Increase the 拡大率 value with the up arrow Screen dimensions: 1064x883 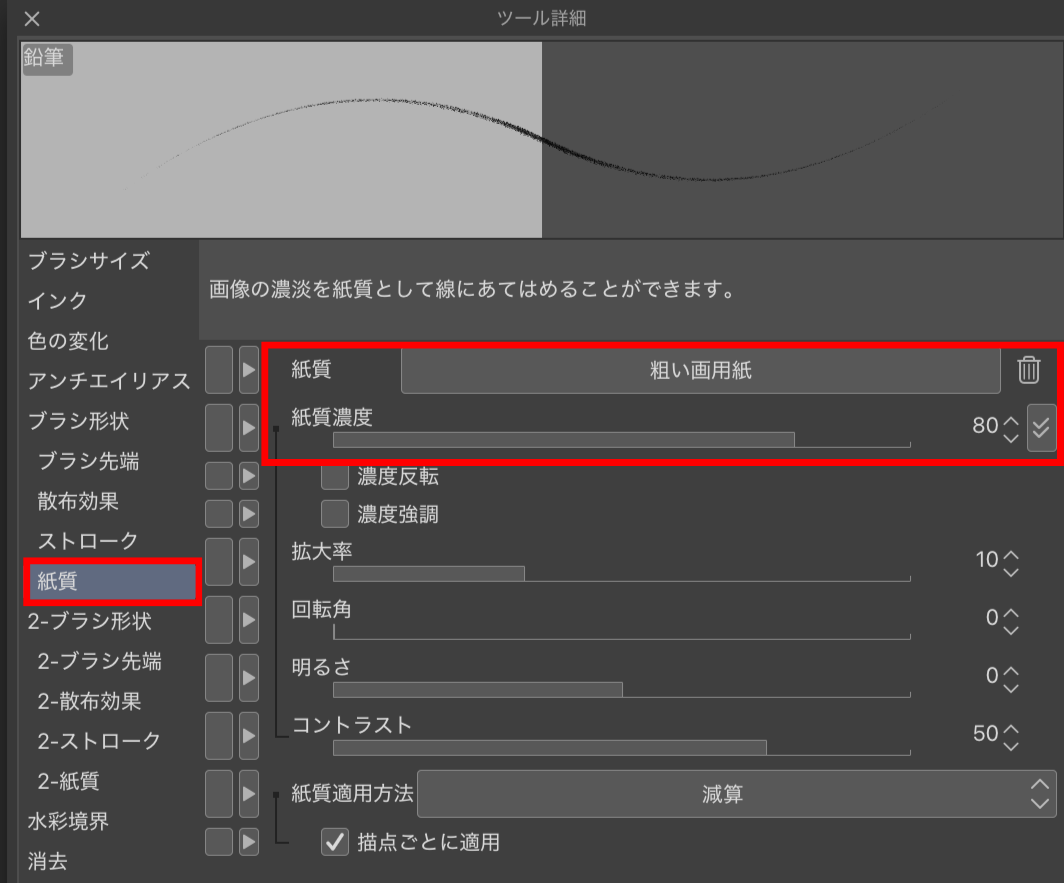pos(1011,555)
